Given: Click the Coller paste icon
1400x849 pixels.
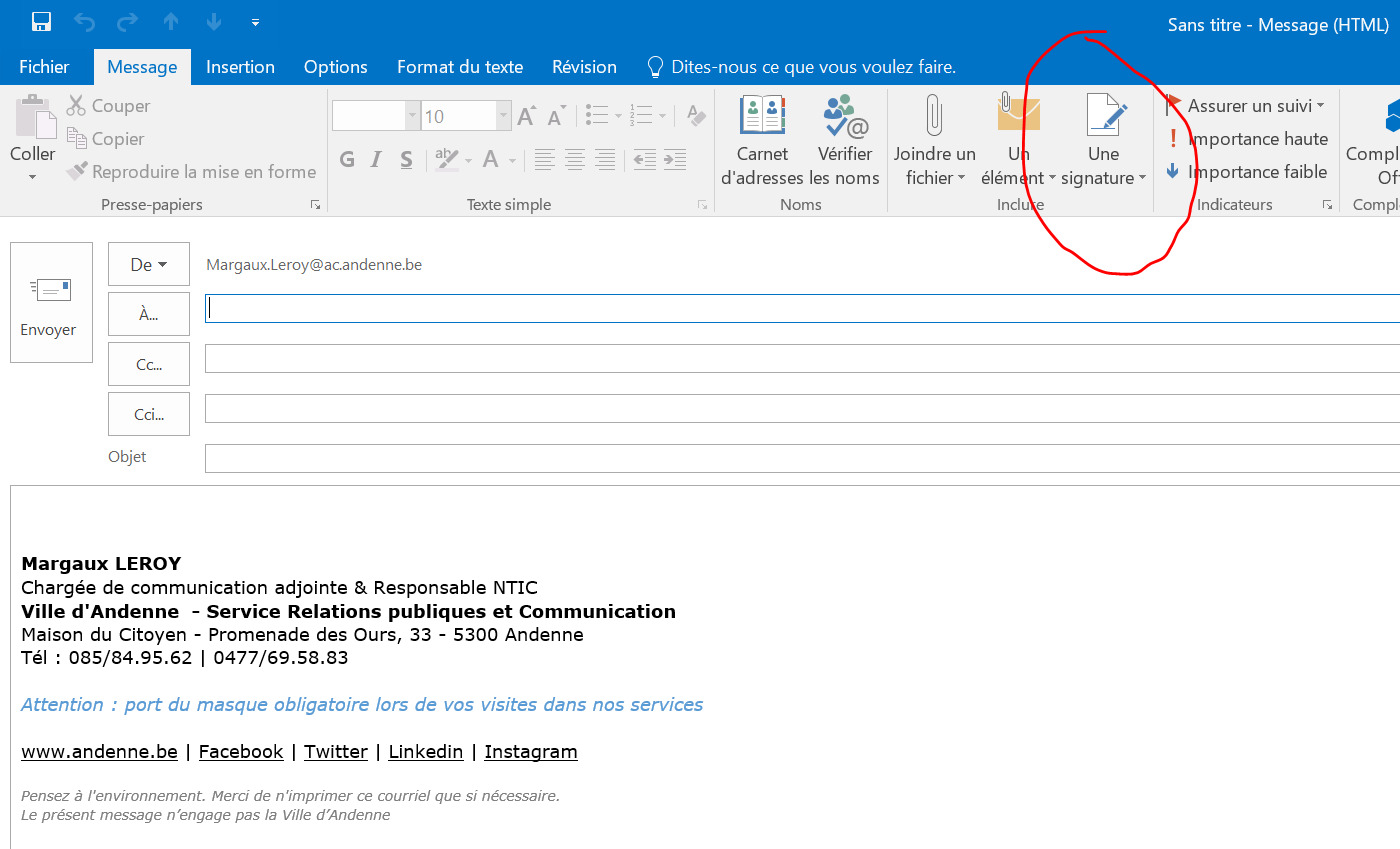Looking at the screenshot, I should click(33, 120).
